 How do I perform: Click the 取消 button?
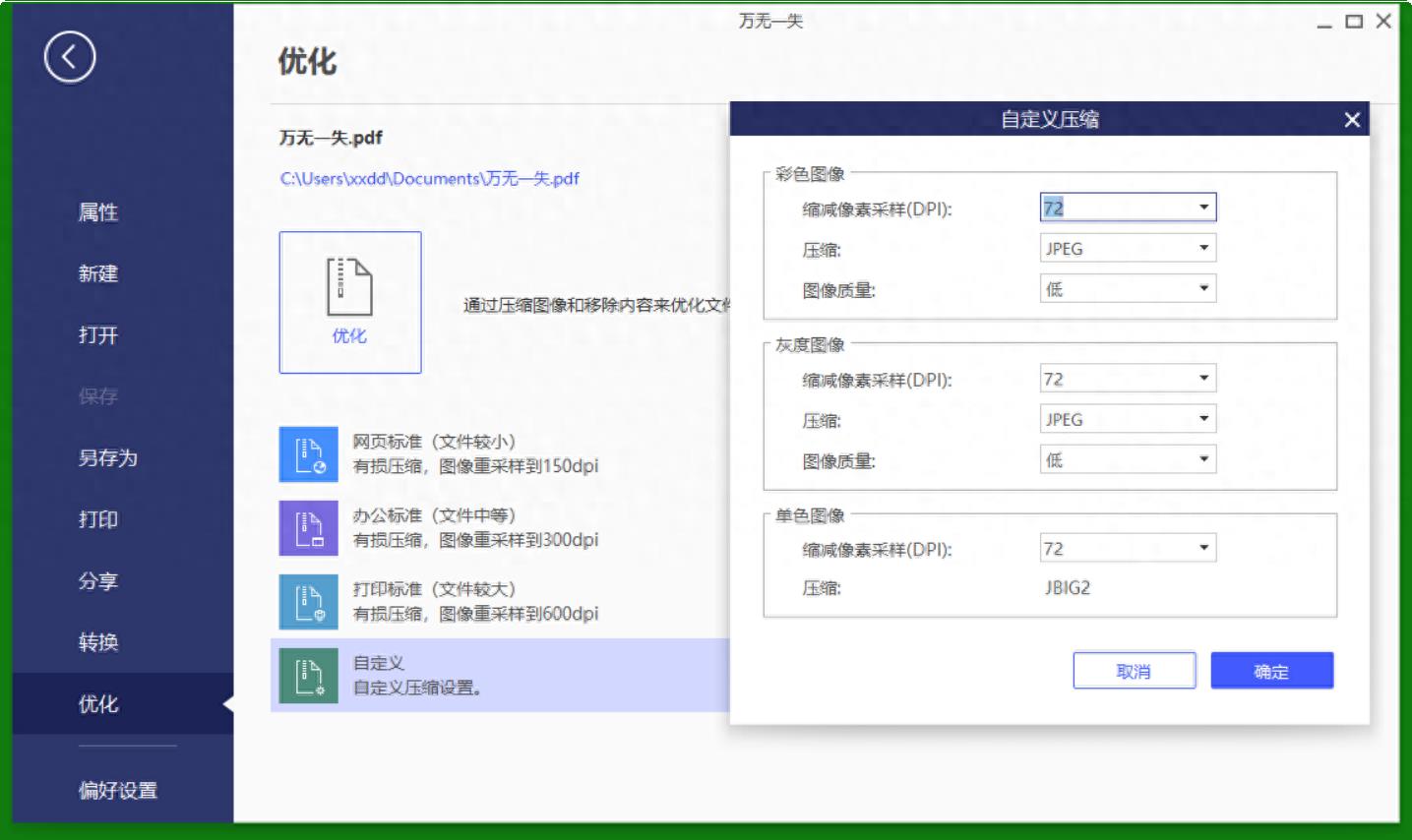pos(1135,671)
